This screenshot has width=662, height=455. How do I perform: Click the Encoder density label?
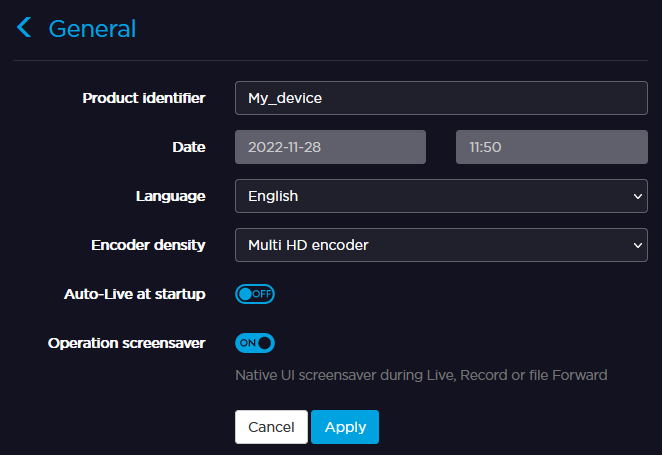pyautogui.click(x=148, y=245)
